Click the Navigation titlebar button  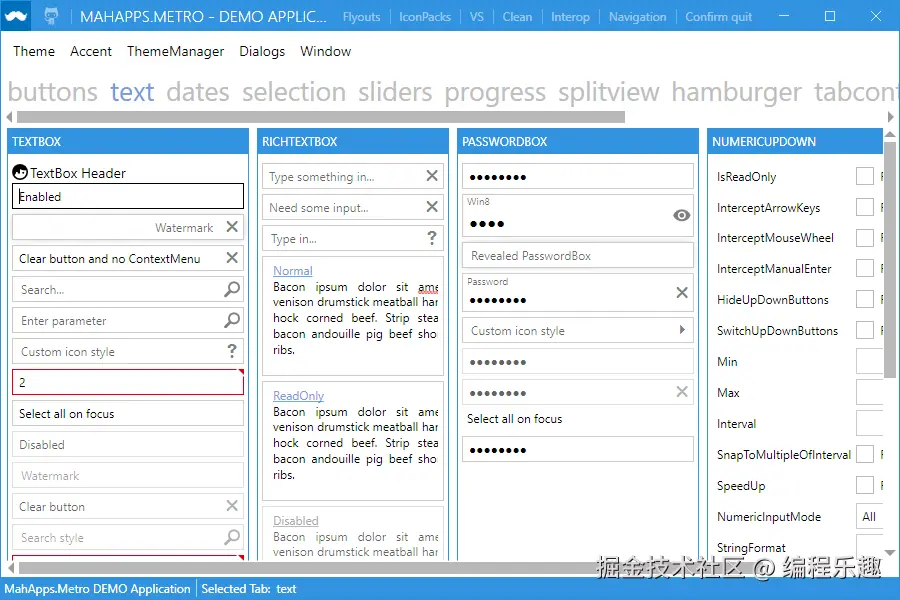637,17
